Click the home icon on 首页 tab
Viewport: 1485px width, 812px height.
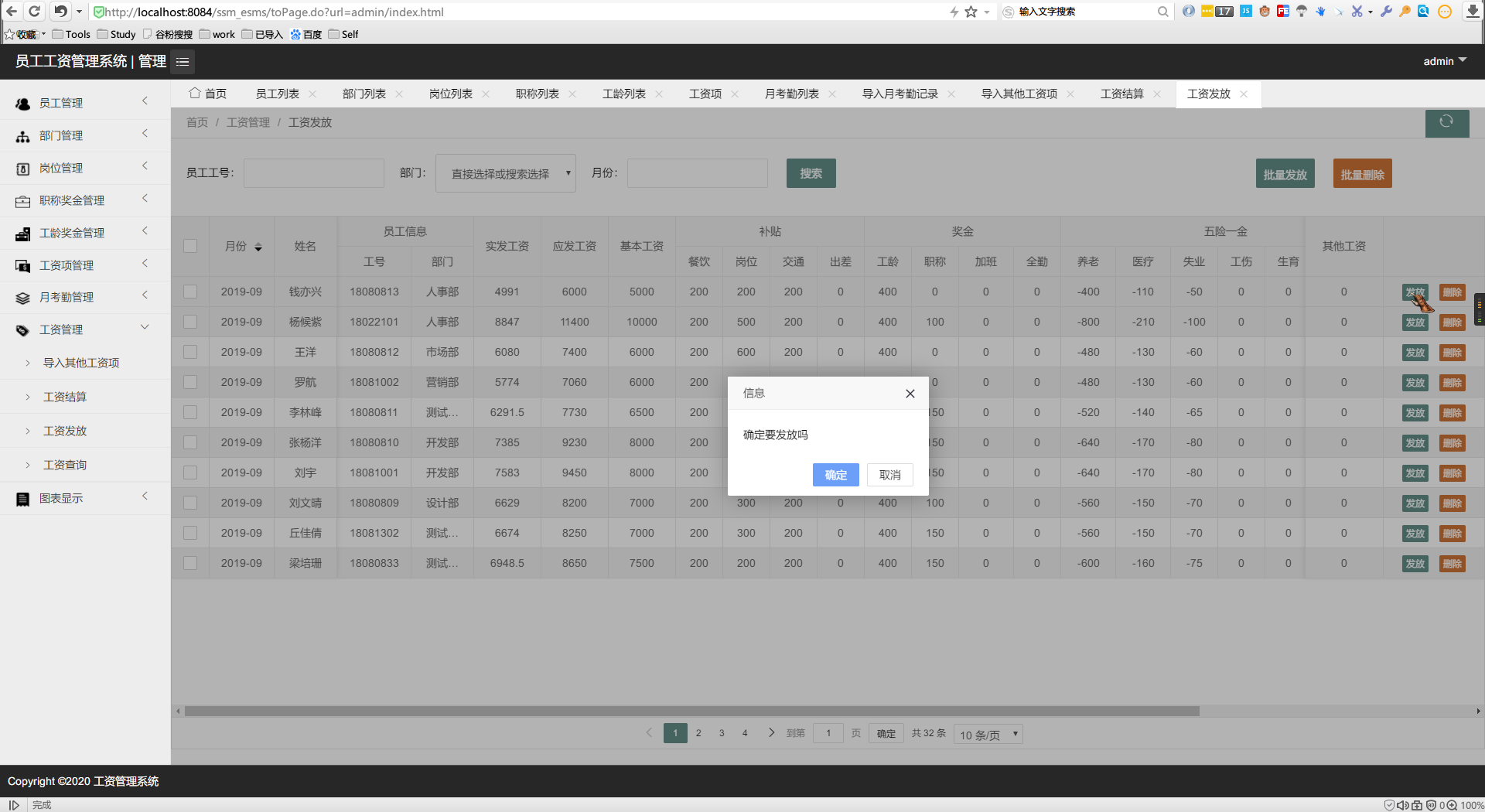point(195,94)
